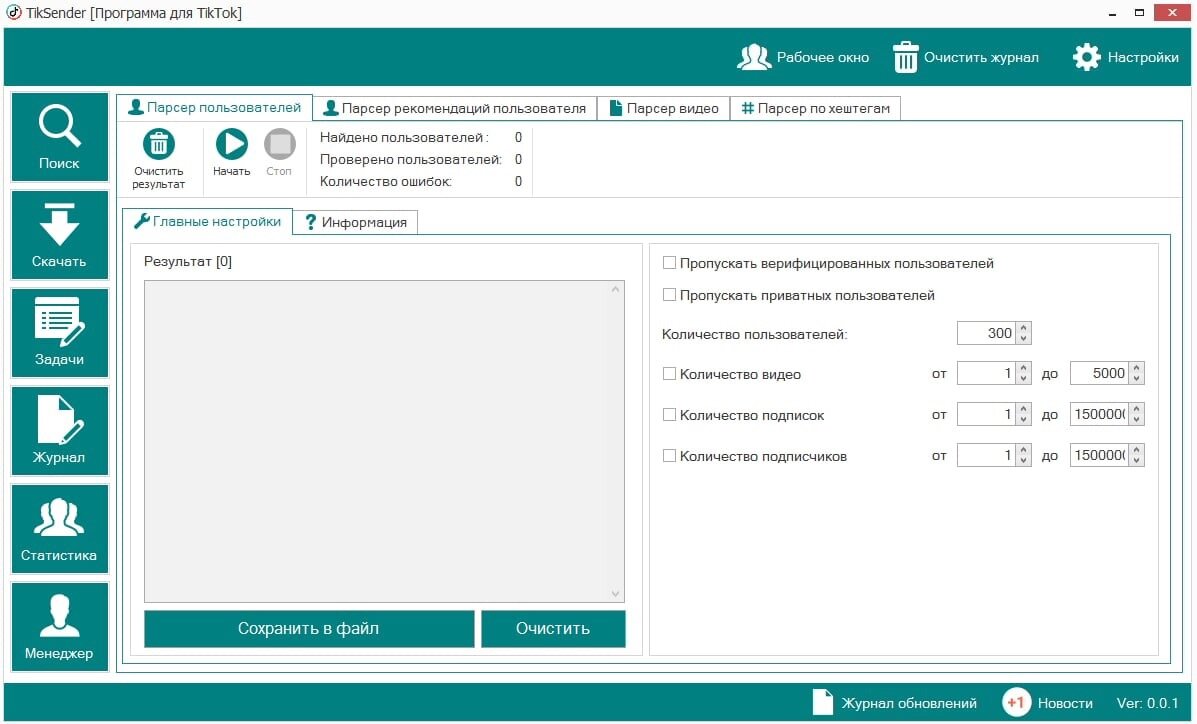Open the Информация tab
Viewport: 1197px width, 724px height.
click(356, 222)
